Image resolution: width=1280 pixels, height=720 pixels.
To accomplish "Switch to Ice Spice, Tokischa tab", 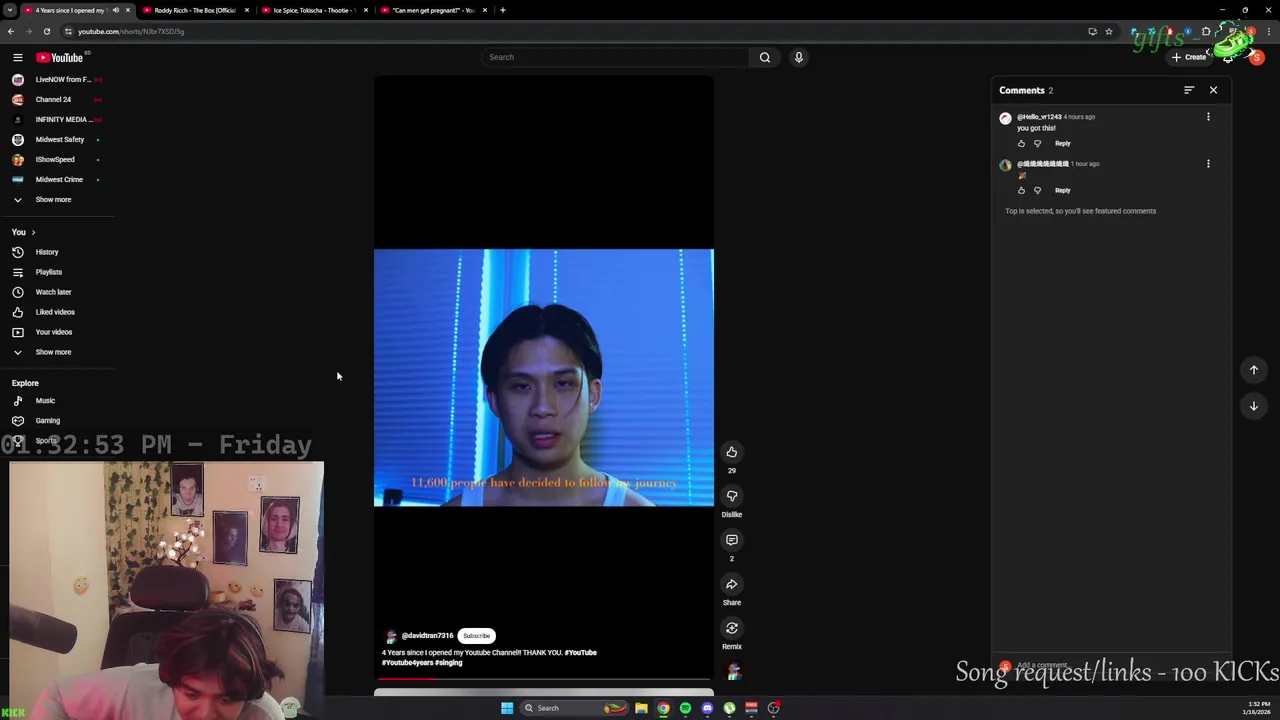I will point(313,10).
